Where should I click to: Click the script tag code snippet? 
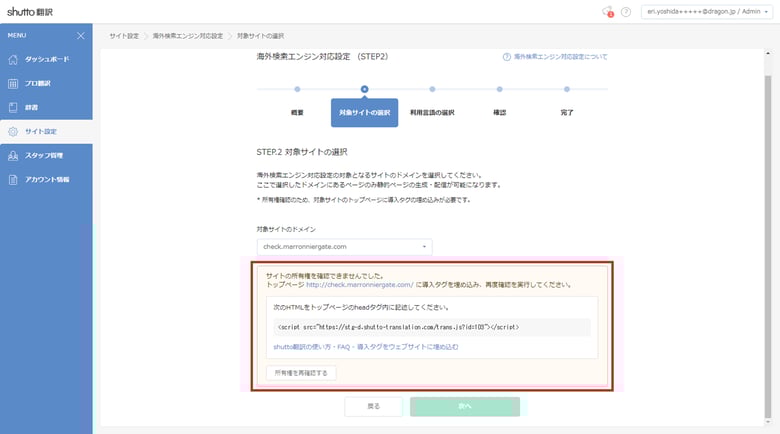pyautogui.click(x=431, y=327)
